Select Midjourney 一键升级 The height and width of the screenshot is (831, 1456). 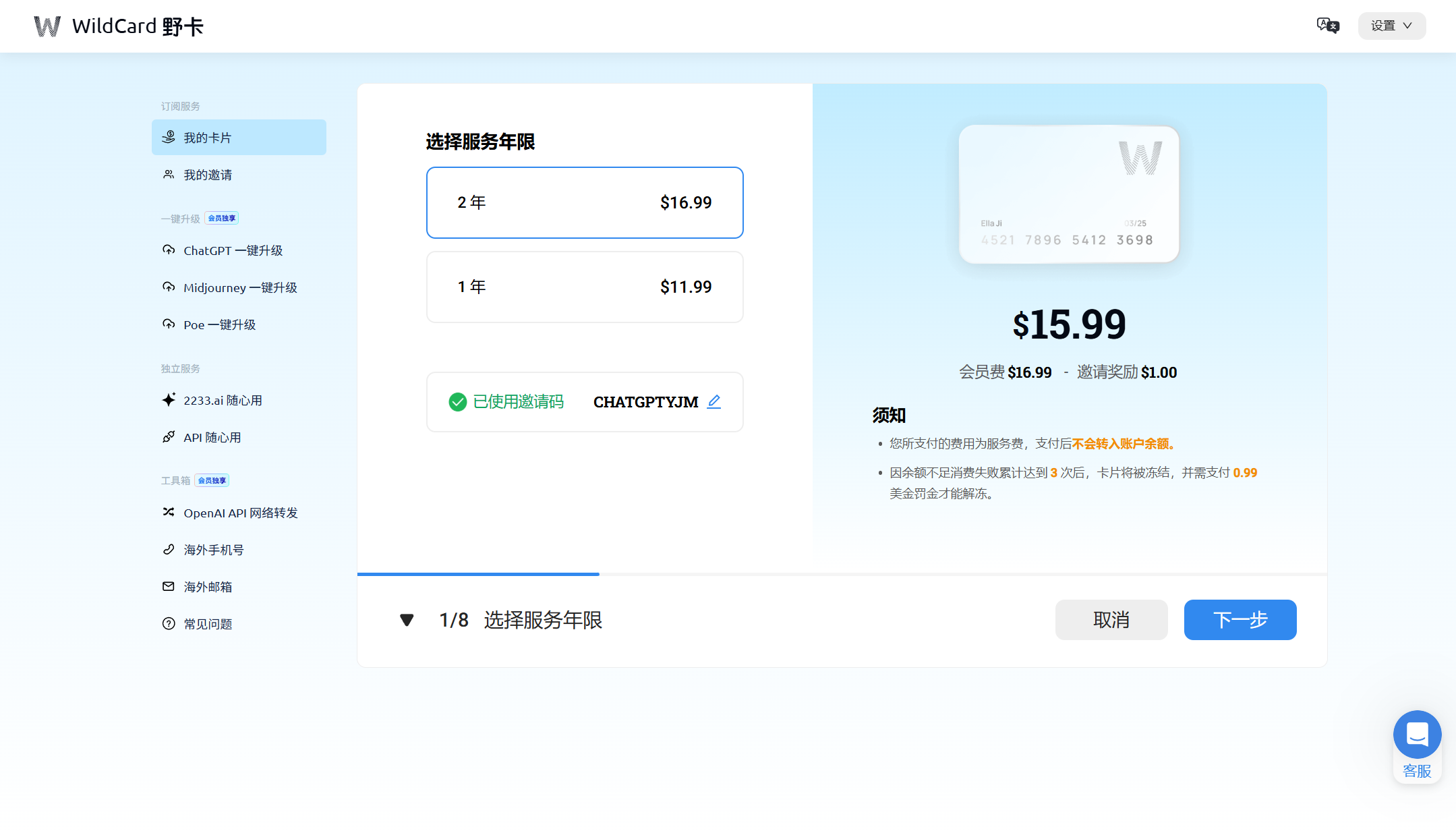click(240, 287)
